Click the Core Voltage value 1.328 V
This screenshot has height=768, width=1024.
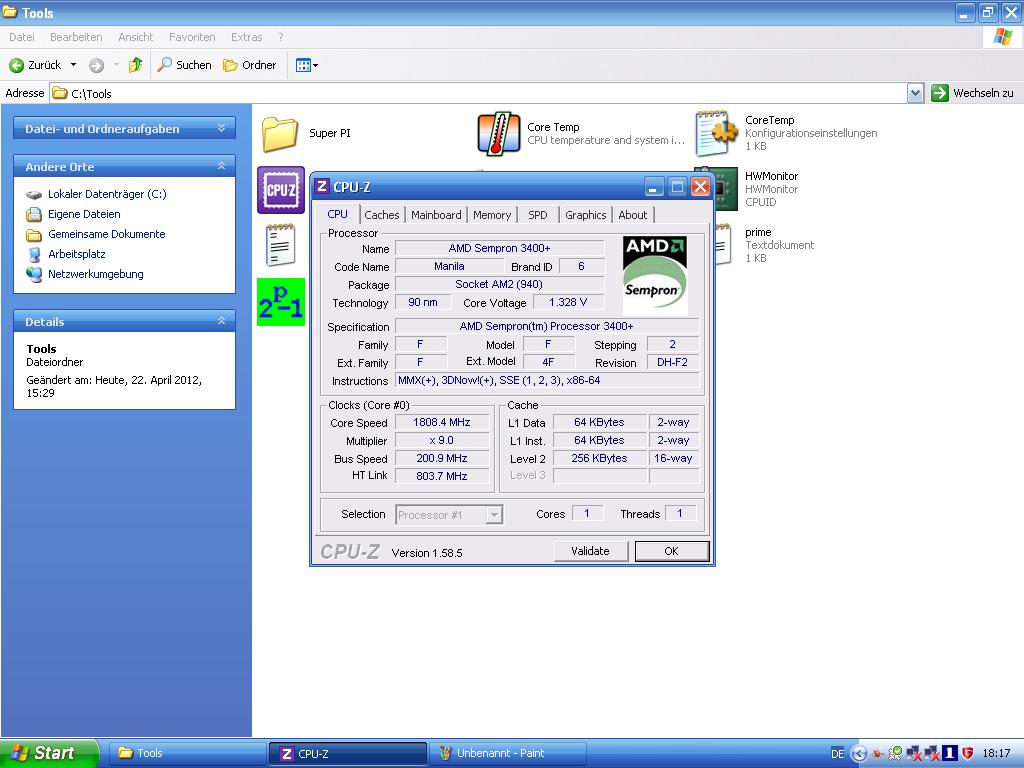point(568,302)
